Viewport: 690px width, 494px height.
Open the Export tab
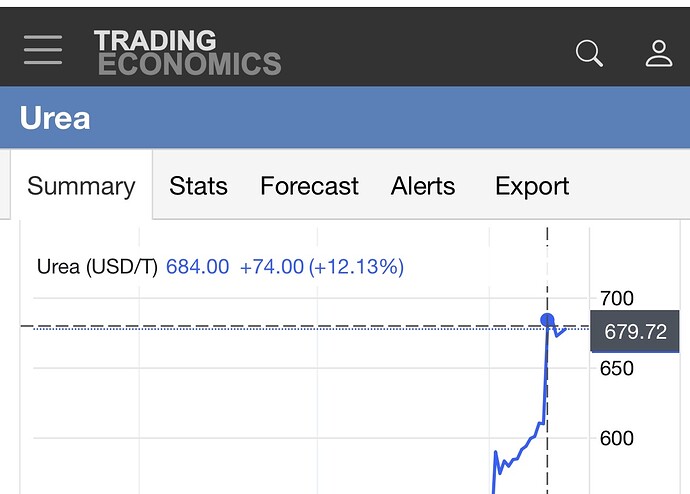532,186
